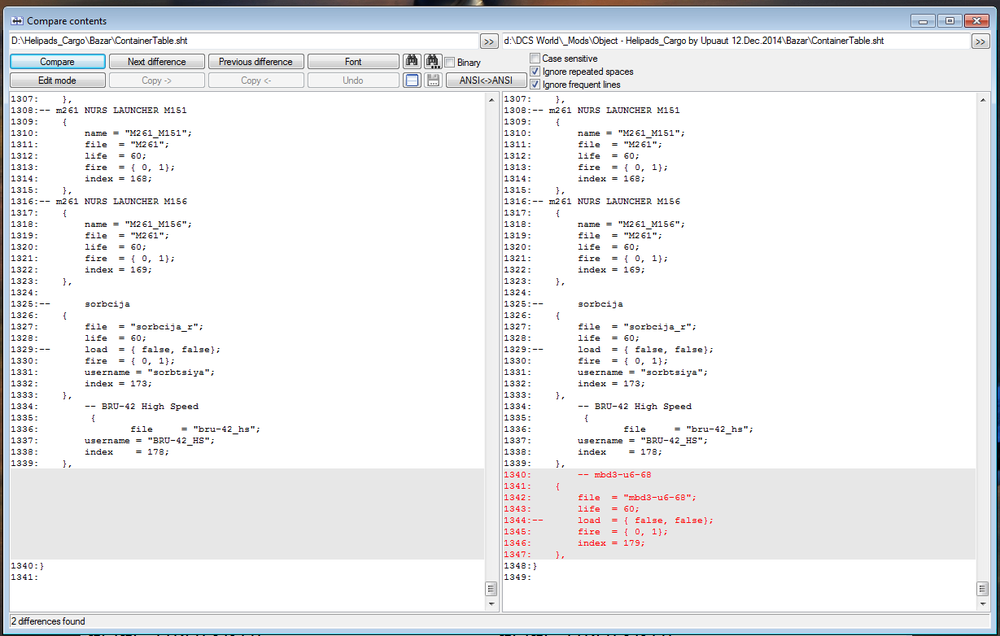Click right pane line 1338 'index = 178;'
The image size is (1000, 636).
point(619,452)
